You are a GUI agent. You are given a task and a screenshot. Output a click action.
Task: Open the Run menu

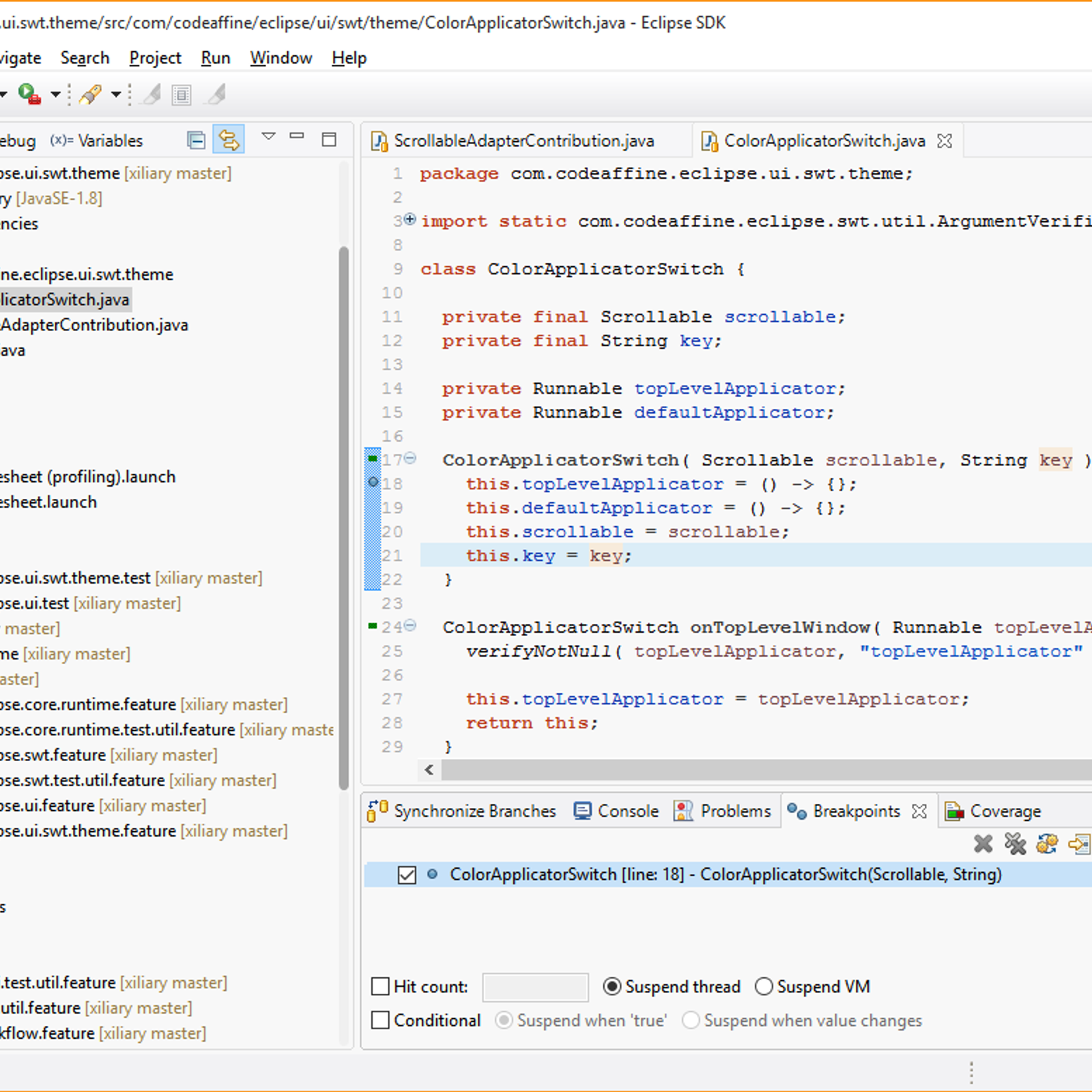pyautogui.click(x=216, y=58)
